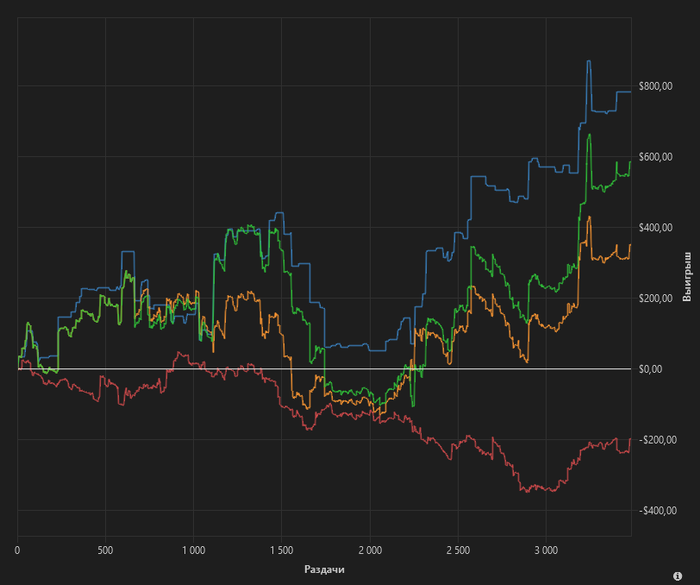Click the $600,00 axis label

[655, 157]
